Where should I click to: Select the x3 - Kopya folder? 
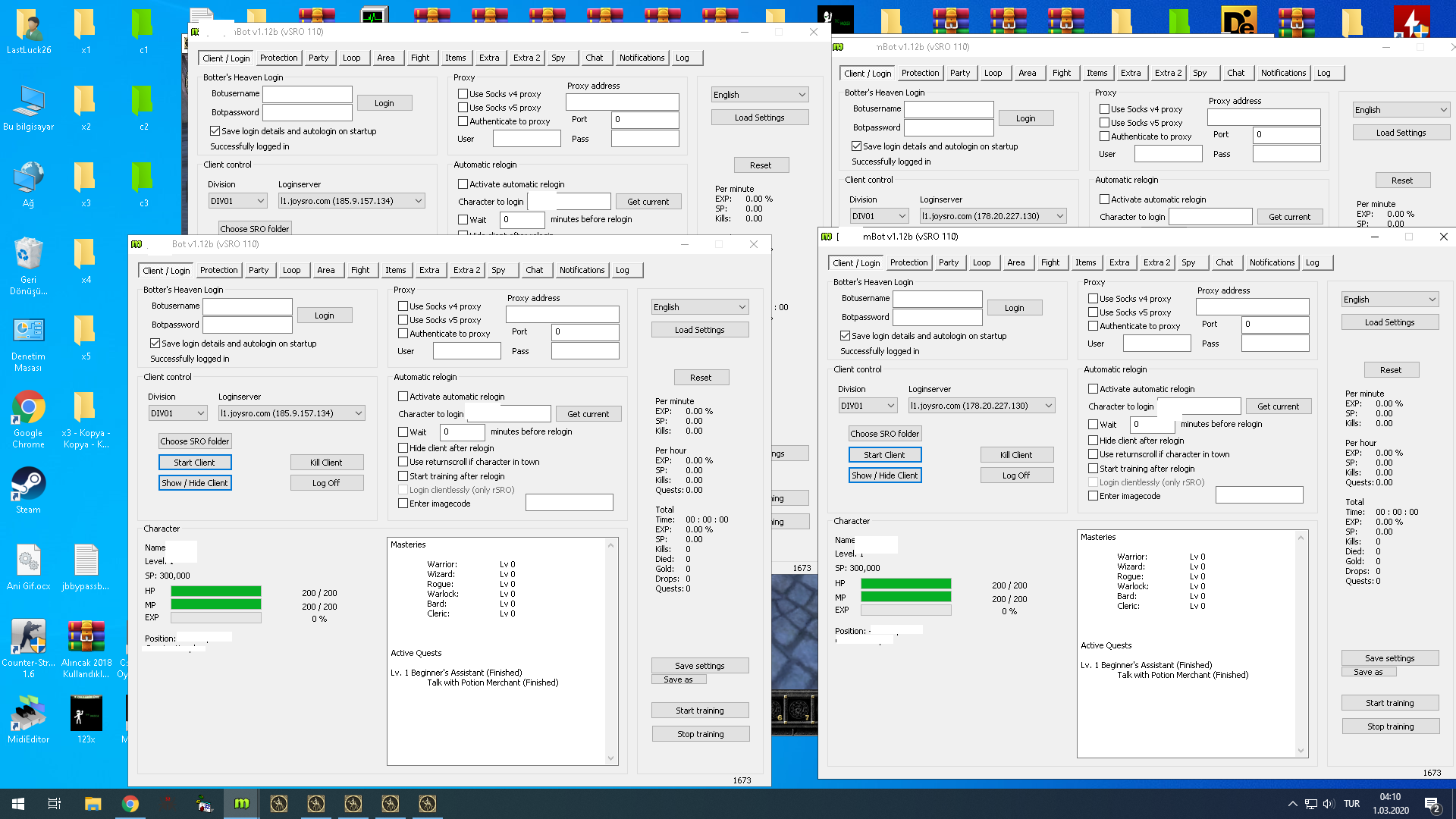click(86, 419)
